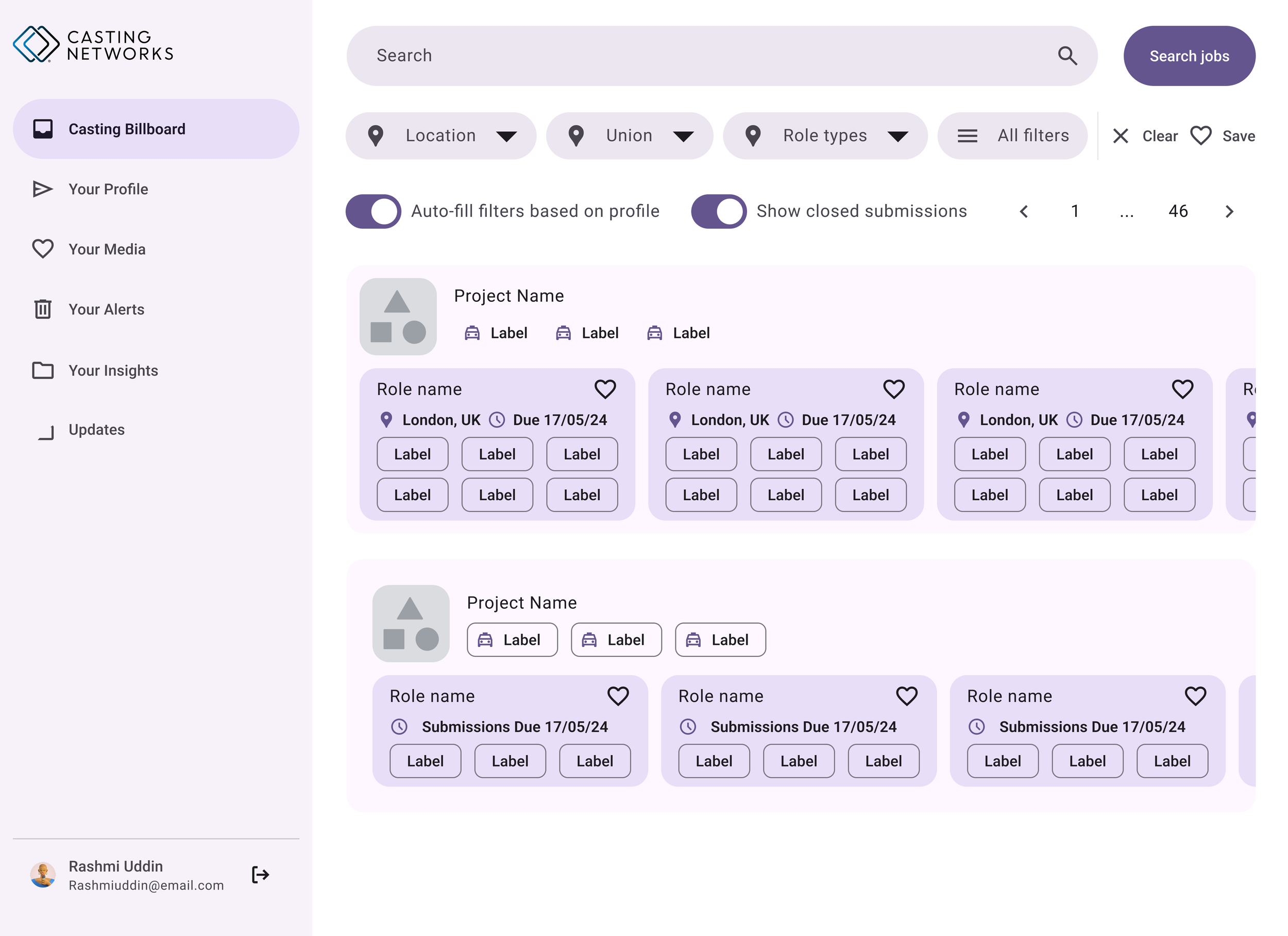Open Your Profile in the sidebar

pos(108,189)
